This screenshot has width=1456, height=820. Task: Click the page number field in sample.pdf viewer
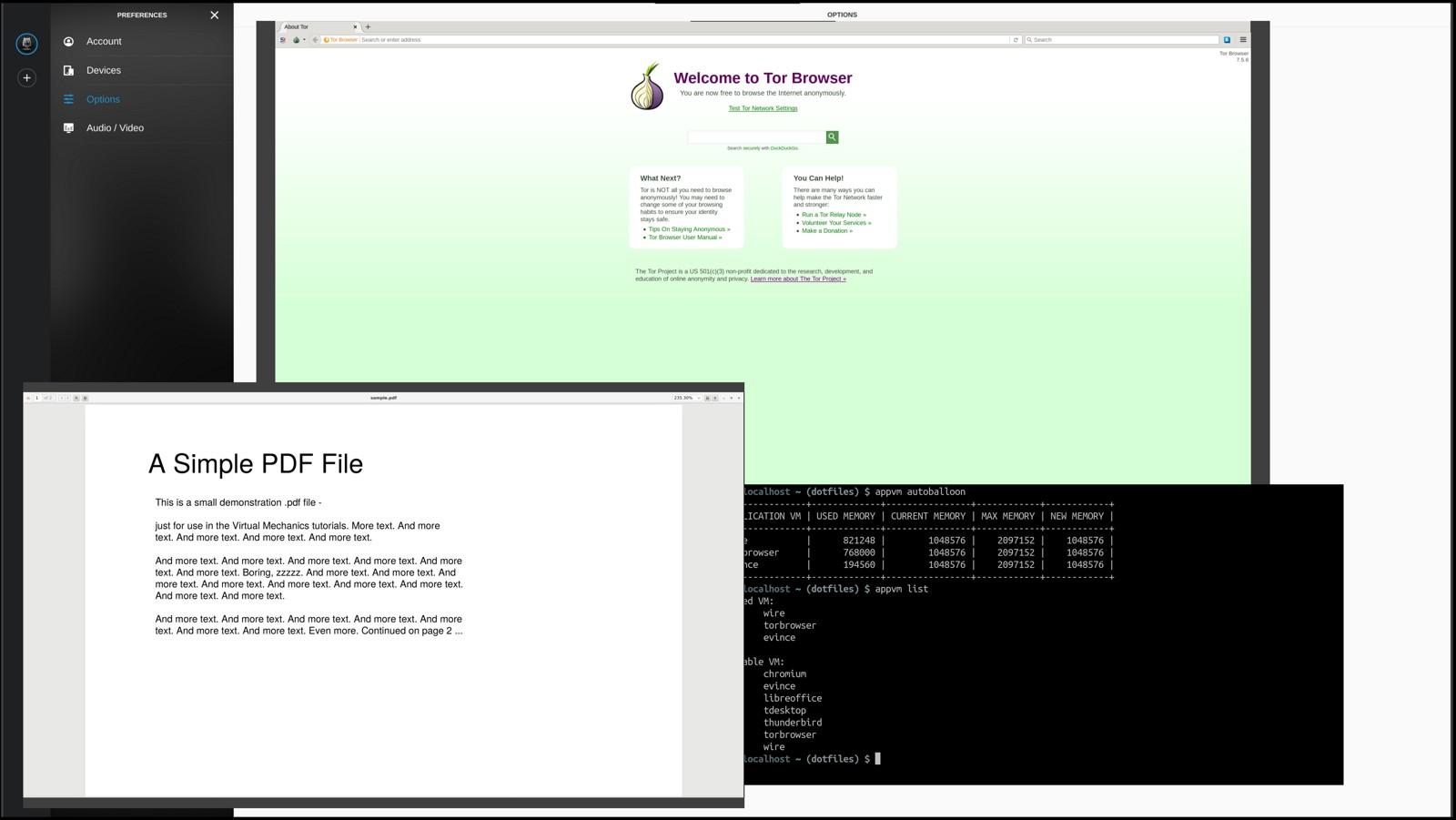[37, 398]
